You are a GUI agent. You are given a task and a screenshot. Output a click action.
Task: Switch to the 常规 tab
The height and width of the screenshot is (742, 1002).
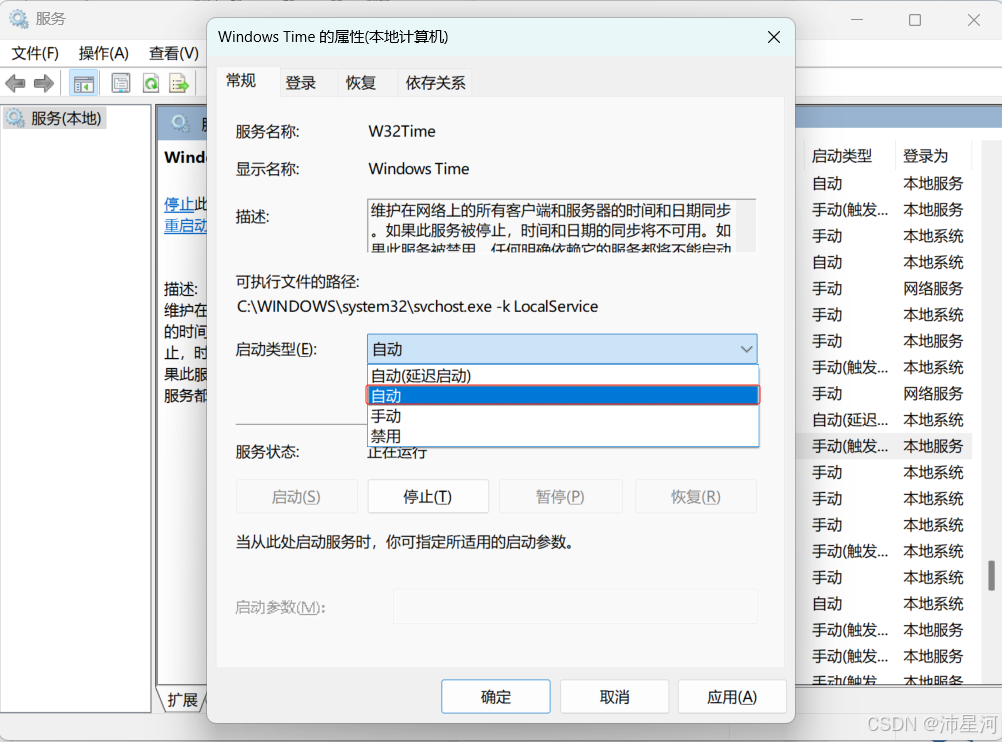coord(241,81)
